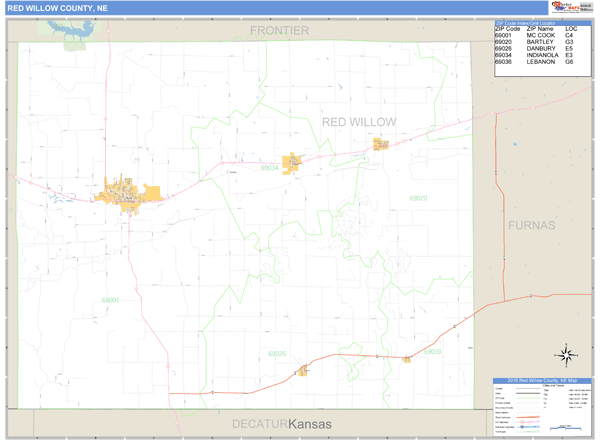Image resolution: width=600 pixels, height=440 pixels.
Task: Click the Danbury town marker on the red highway
Action: click(x=303, y=371)
